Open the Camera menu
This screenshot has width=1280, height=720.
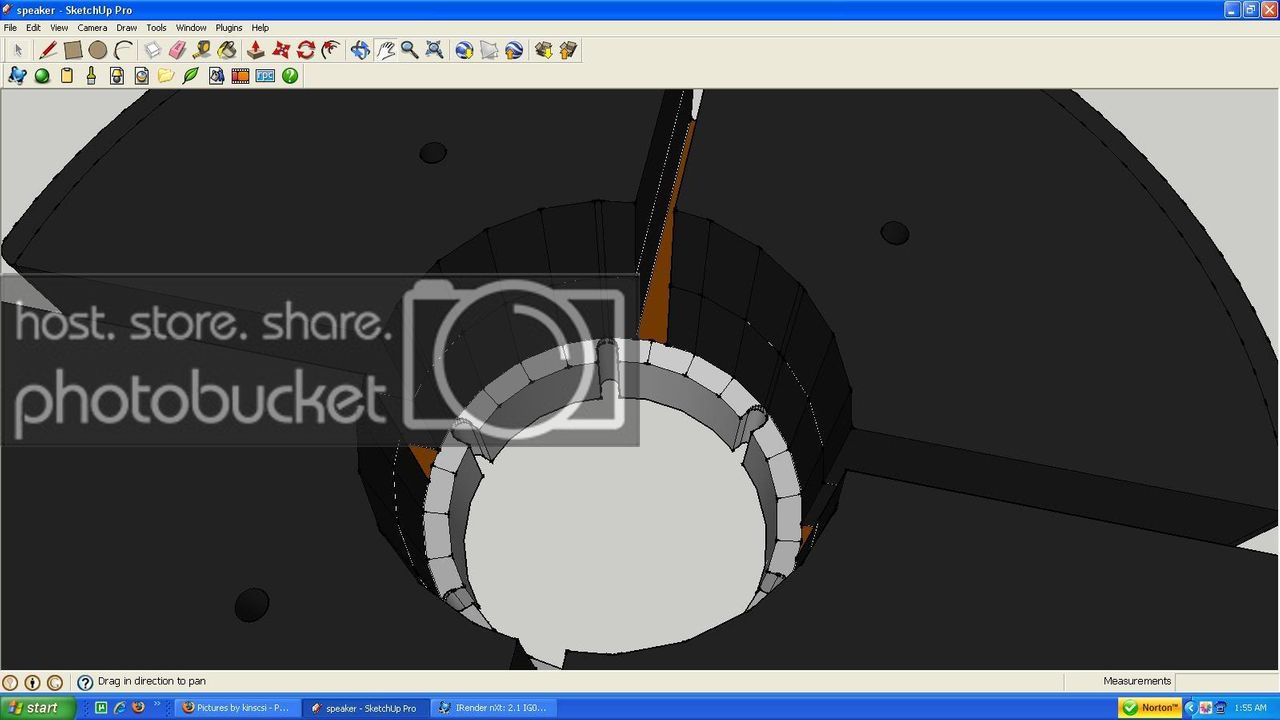92,28
